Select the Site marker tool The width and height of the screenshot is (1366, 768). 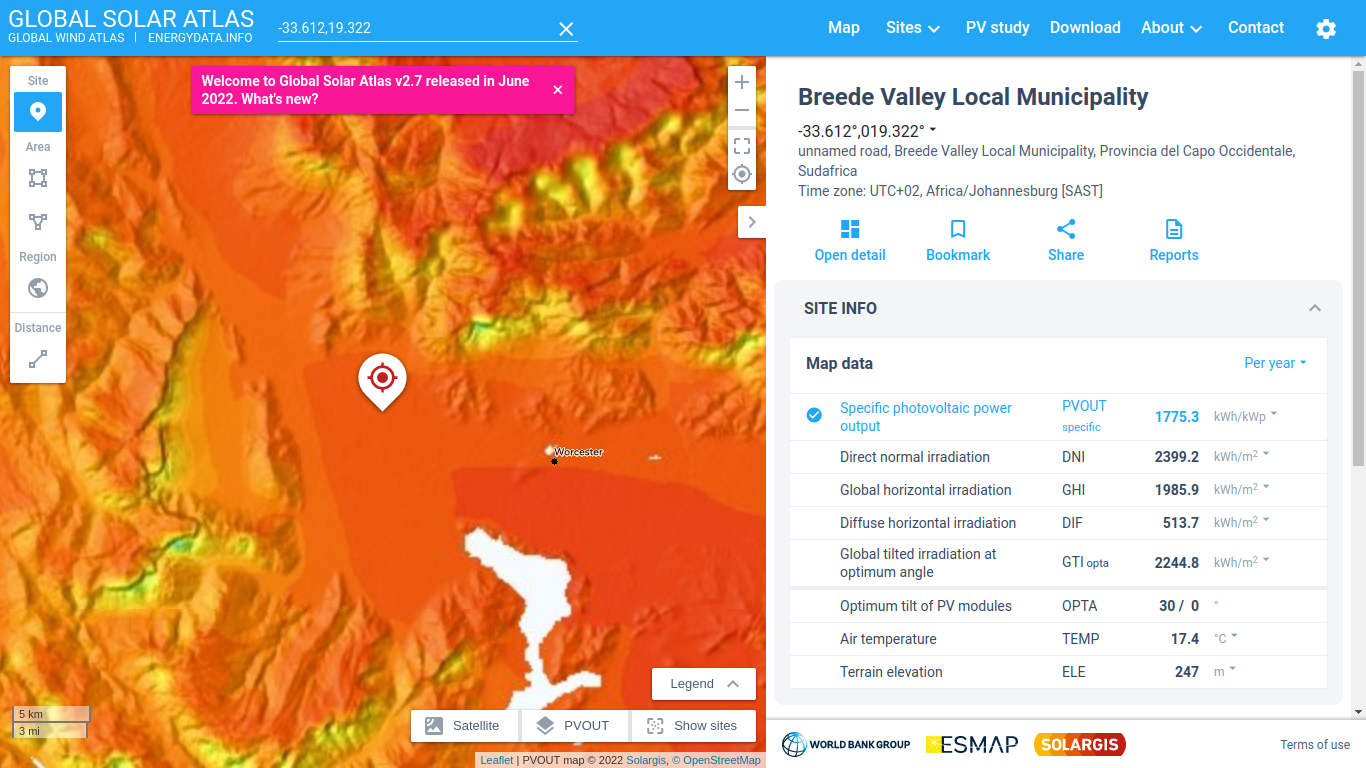pos(38,112)
